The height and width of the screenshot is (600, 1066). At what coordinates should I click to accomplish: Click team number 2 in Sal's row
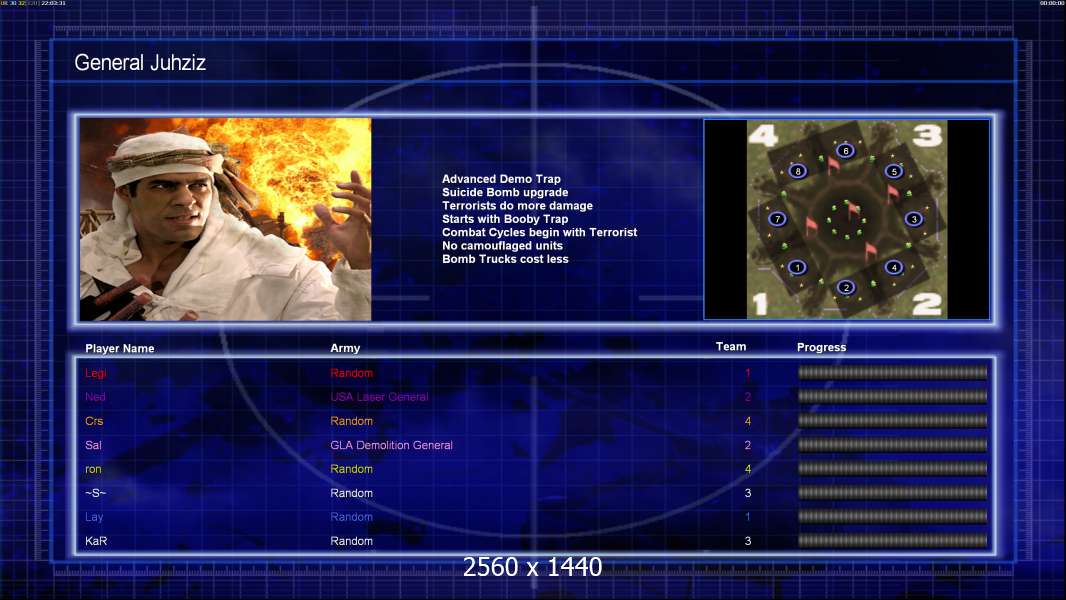pos(748,445)
